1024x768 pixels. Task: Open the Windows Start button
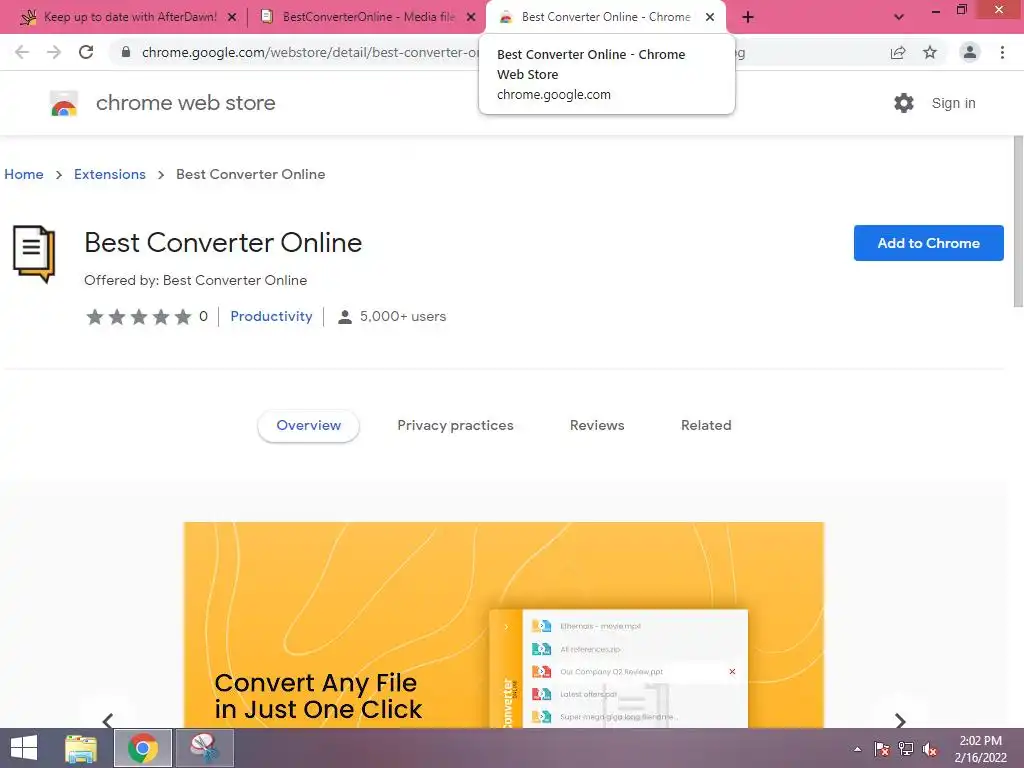pyautogui.click(x=24, y=748)
